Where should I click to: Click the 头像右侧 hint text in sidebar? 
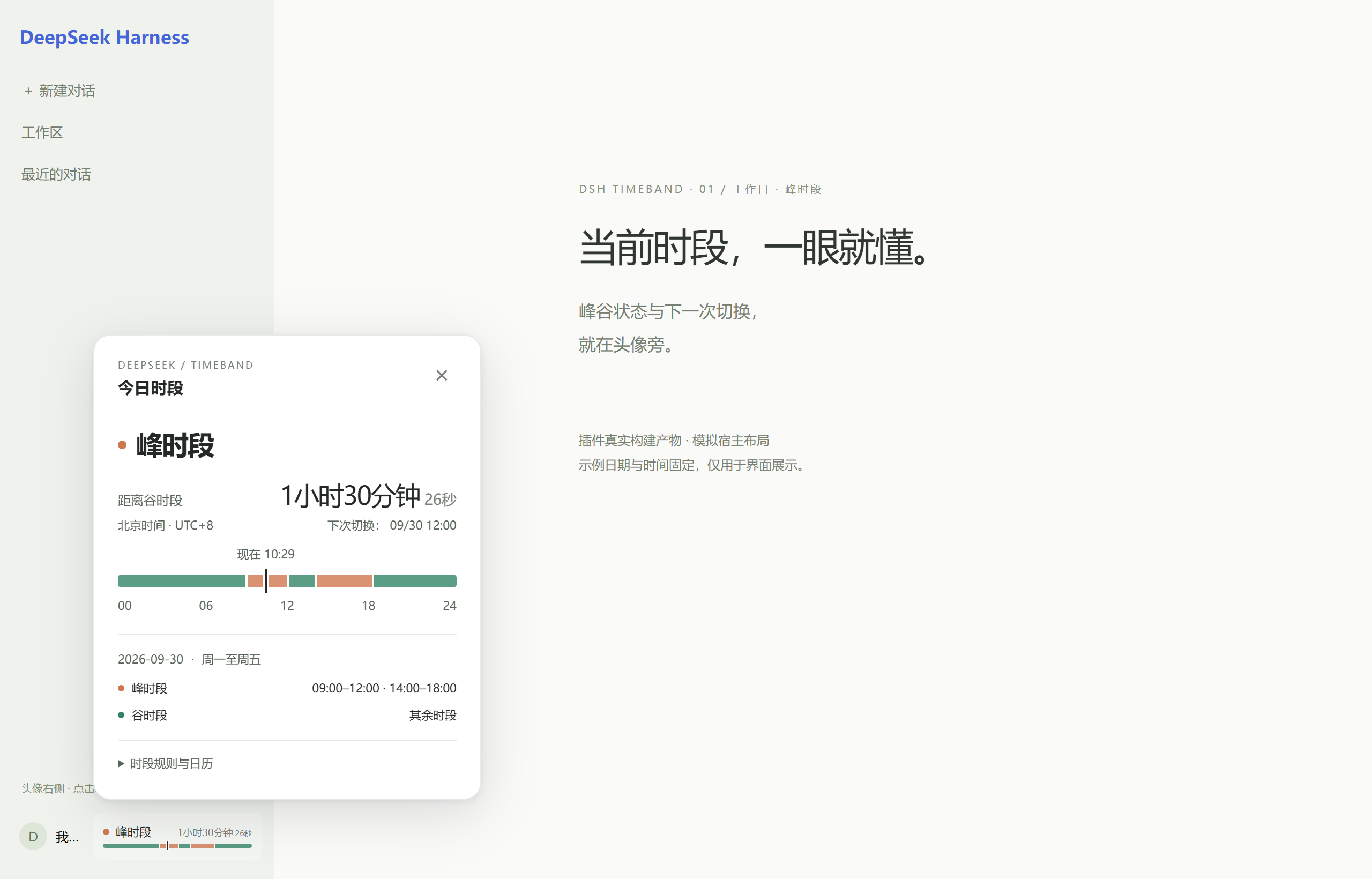pyautogui.click(x=58, y=788)
